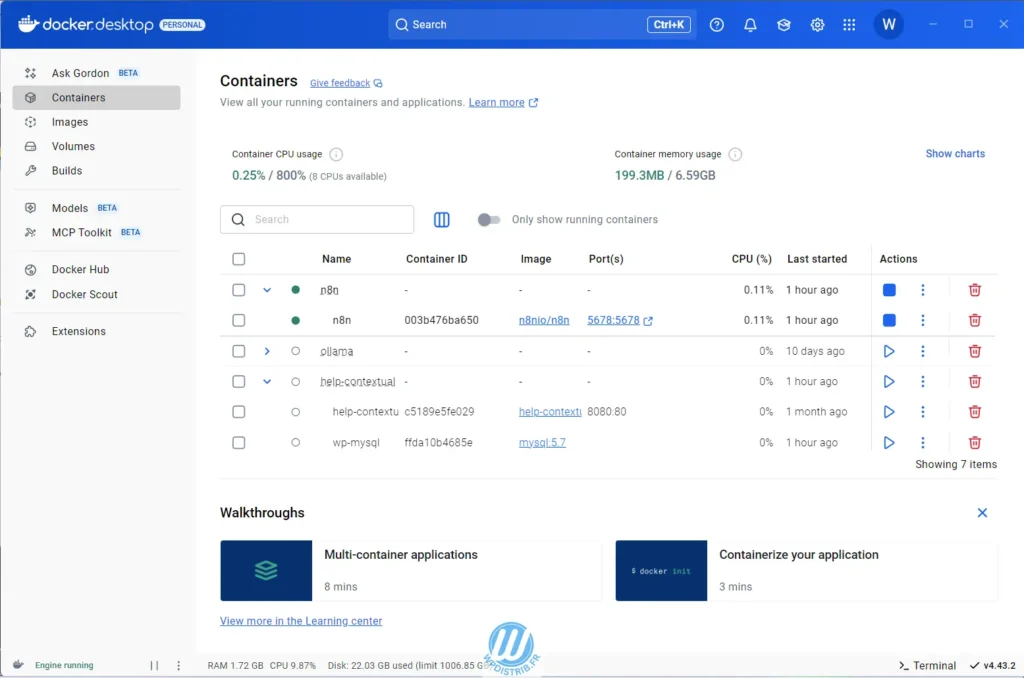Open Builds in sidebar

96,170
